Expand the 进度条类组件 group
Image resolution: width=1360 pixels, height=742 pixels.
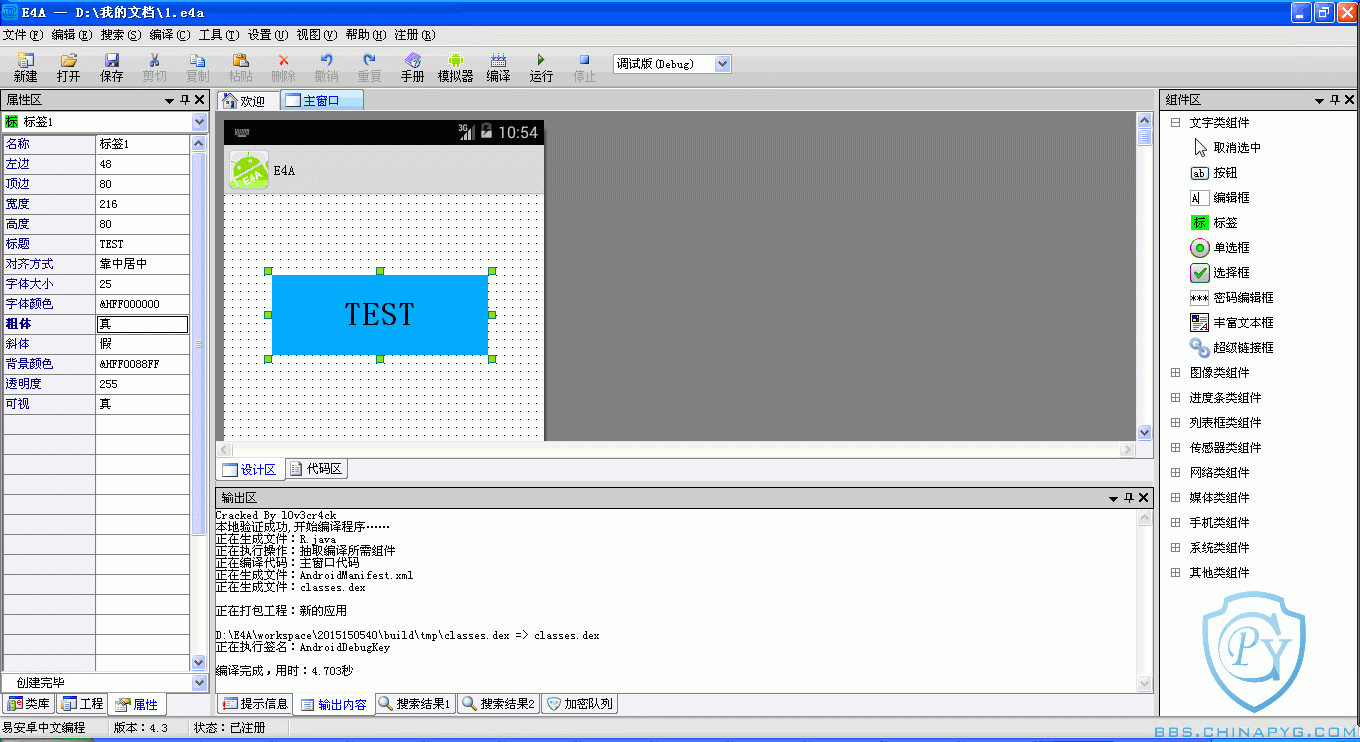1175,398
